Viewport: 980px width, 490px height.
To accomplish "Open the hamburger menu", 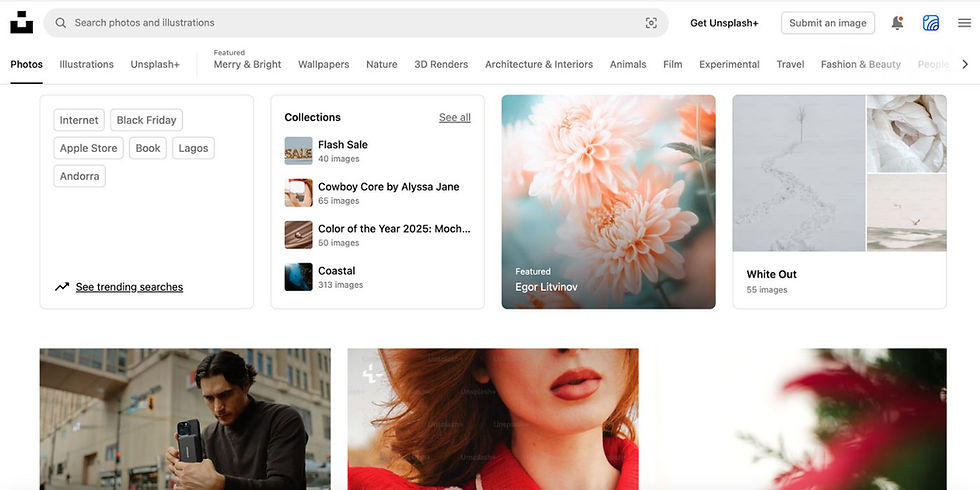I will 964,23.
